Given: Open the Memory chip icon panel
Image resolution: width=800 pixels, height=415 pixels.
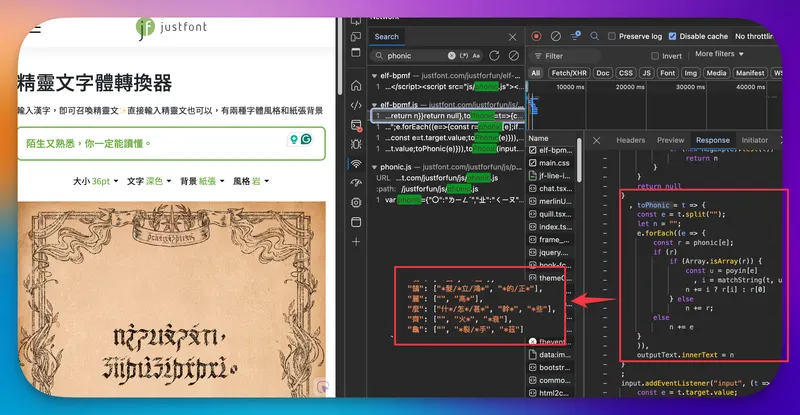Looking at the screenshot, I should coord(356,203).
